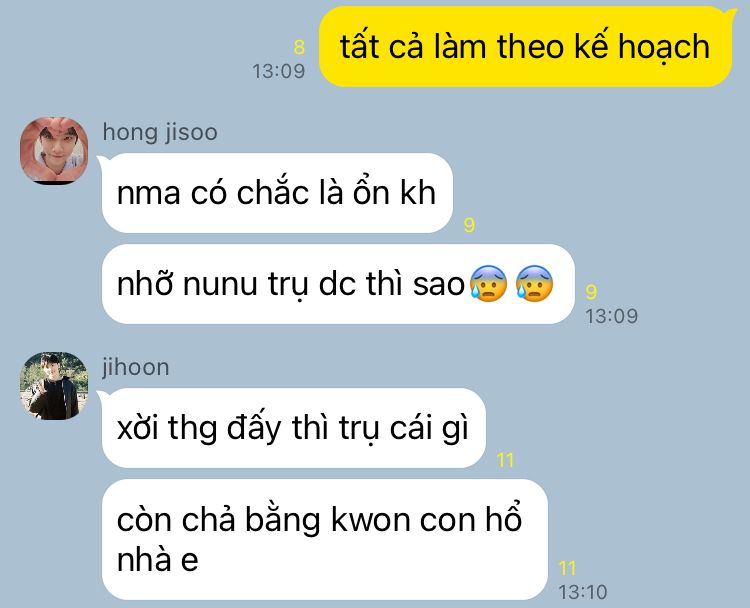Select the message 'nma có chắc là ổn kh'
Viewport: 750px width, 608px height.
point(277,193)
